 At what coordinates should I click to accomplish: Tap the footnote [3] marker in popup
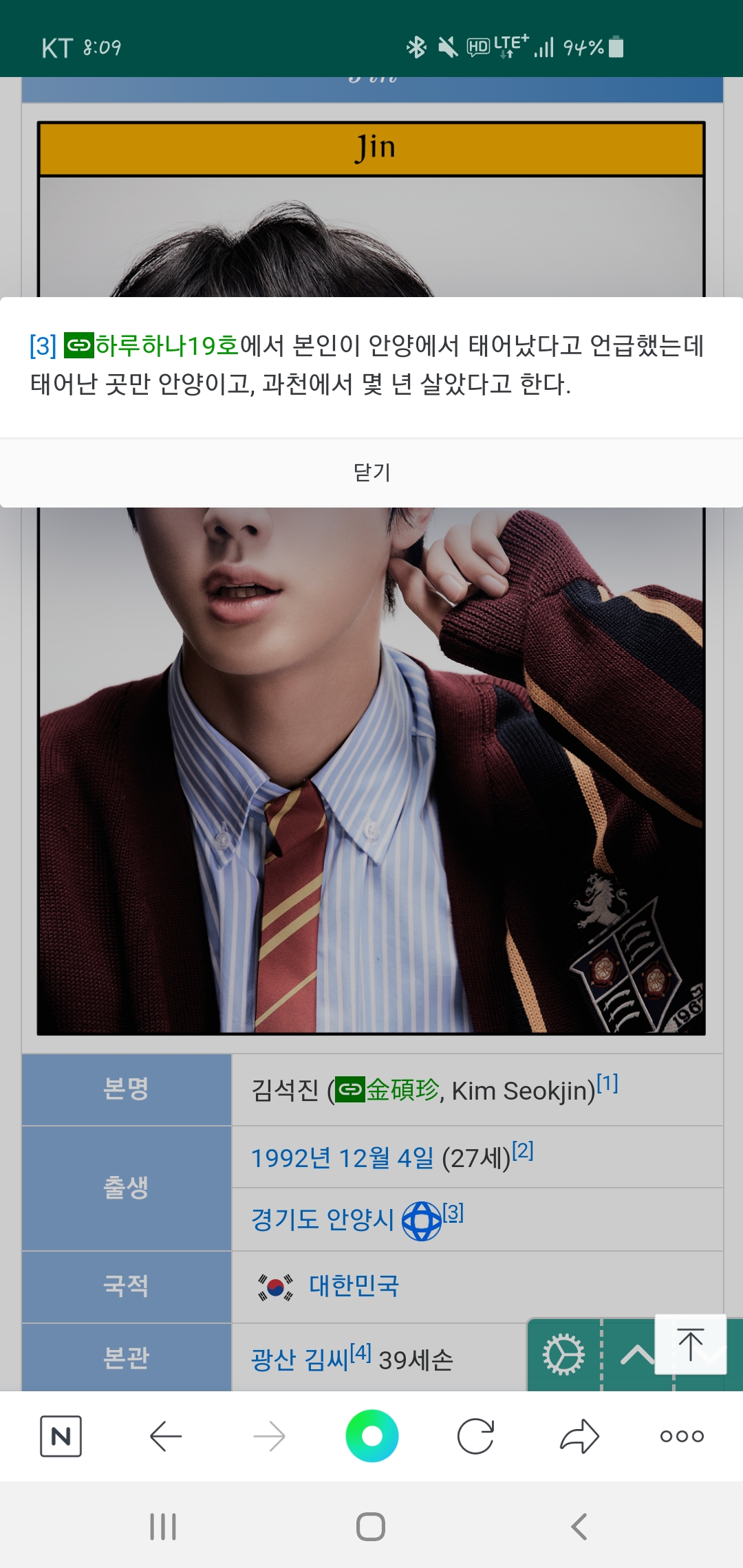tap(43, 345)
